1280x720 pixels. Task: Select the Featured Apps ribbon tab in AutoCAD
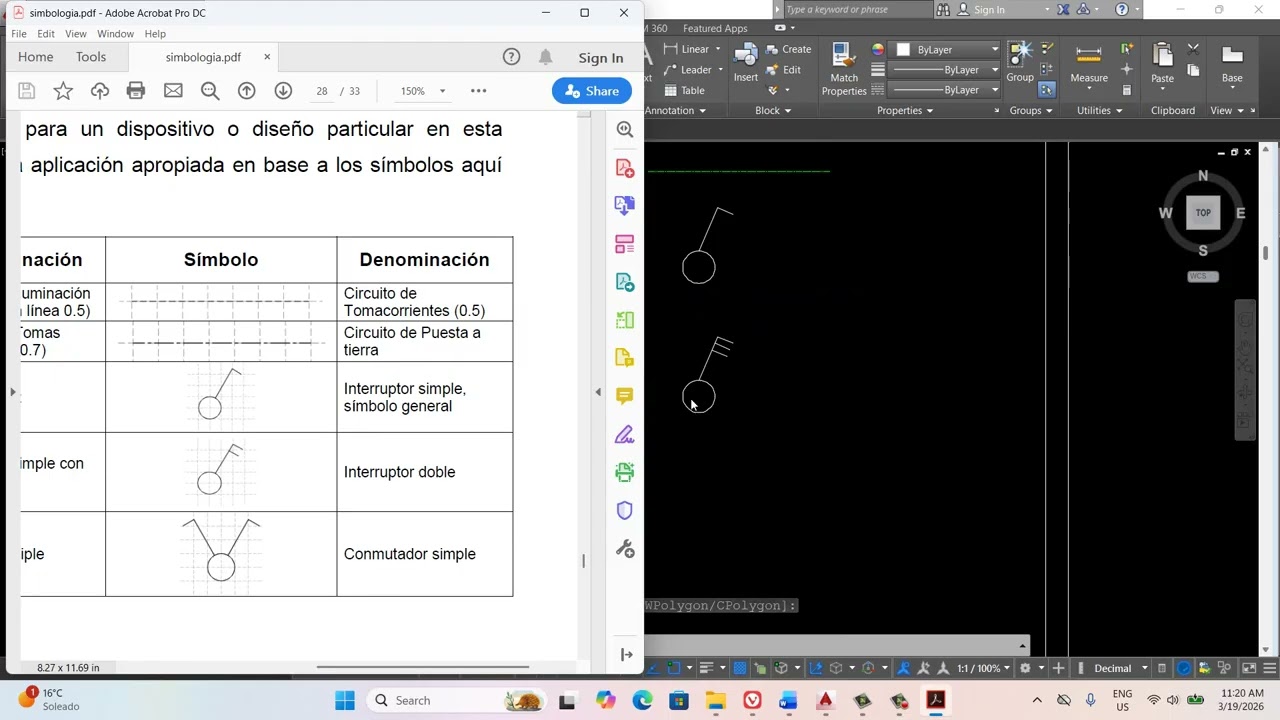coord(715,28)
